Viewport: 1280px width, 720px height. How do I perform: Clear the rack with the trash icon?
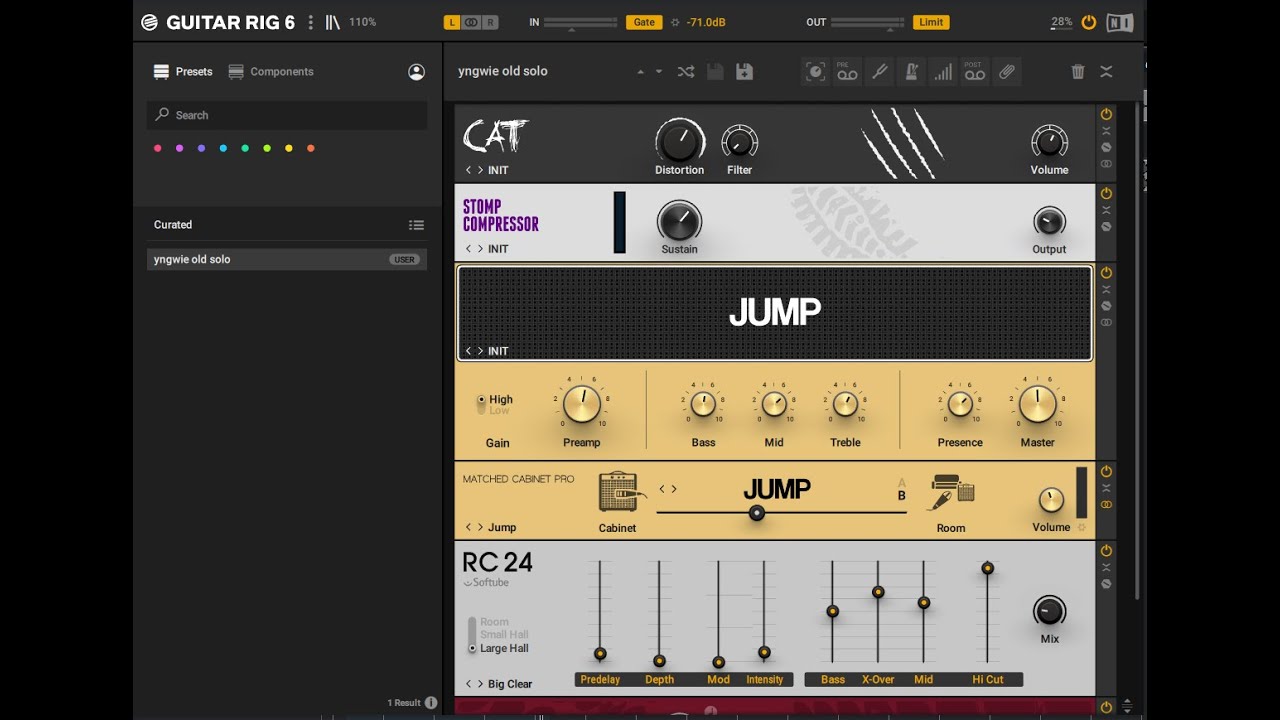click(x=1077, y=72)
